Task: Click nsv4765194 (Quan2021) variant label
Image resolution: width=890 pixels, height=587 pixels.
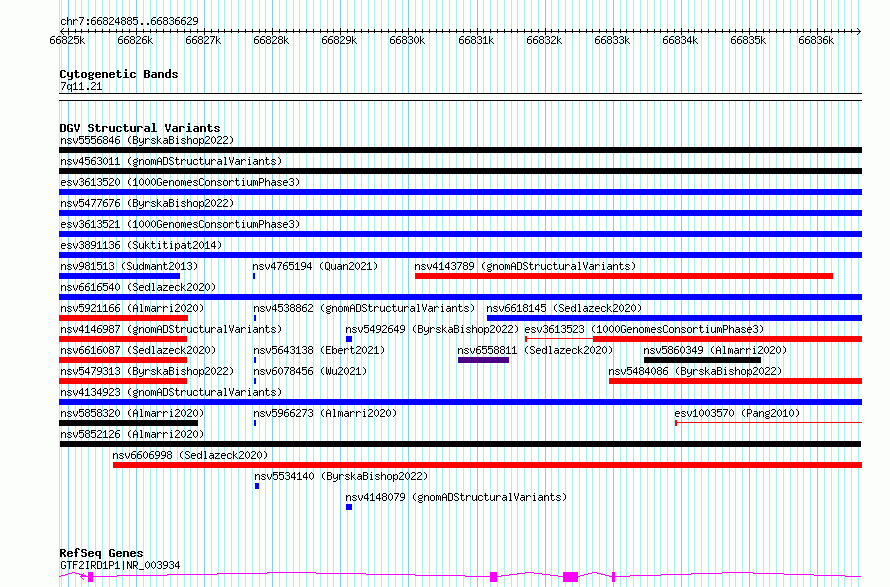Action: click(315, 266)
